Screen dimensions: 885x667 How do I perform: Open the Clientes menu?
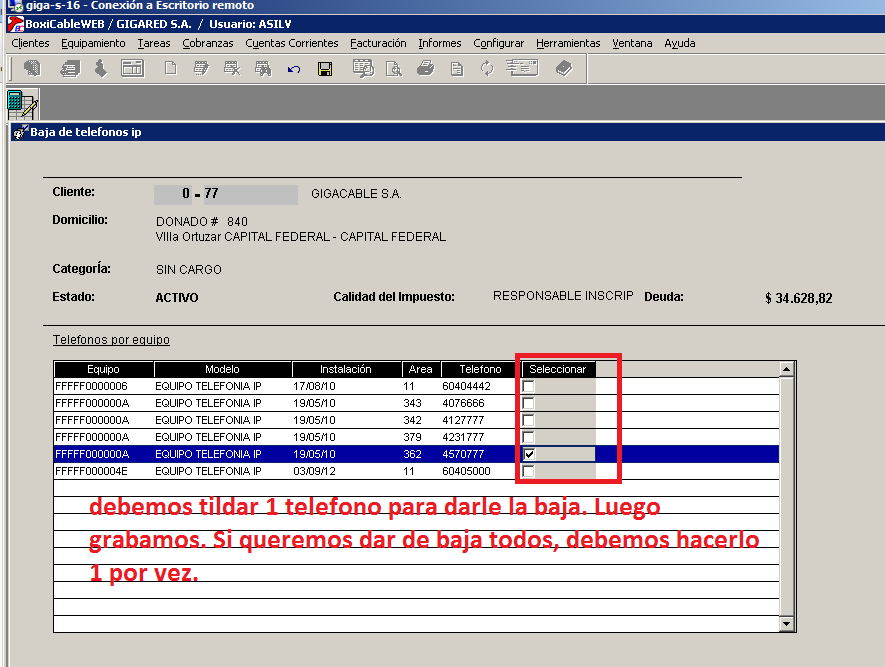point(30,43)
